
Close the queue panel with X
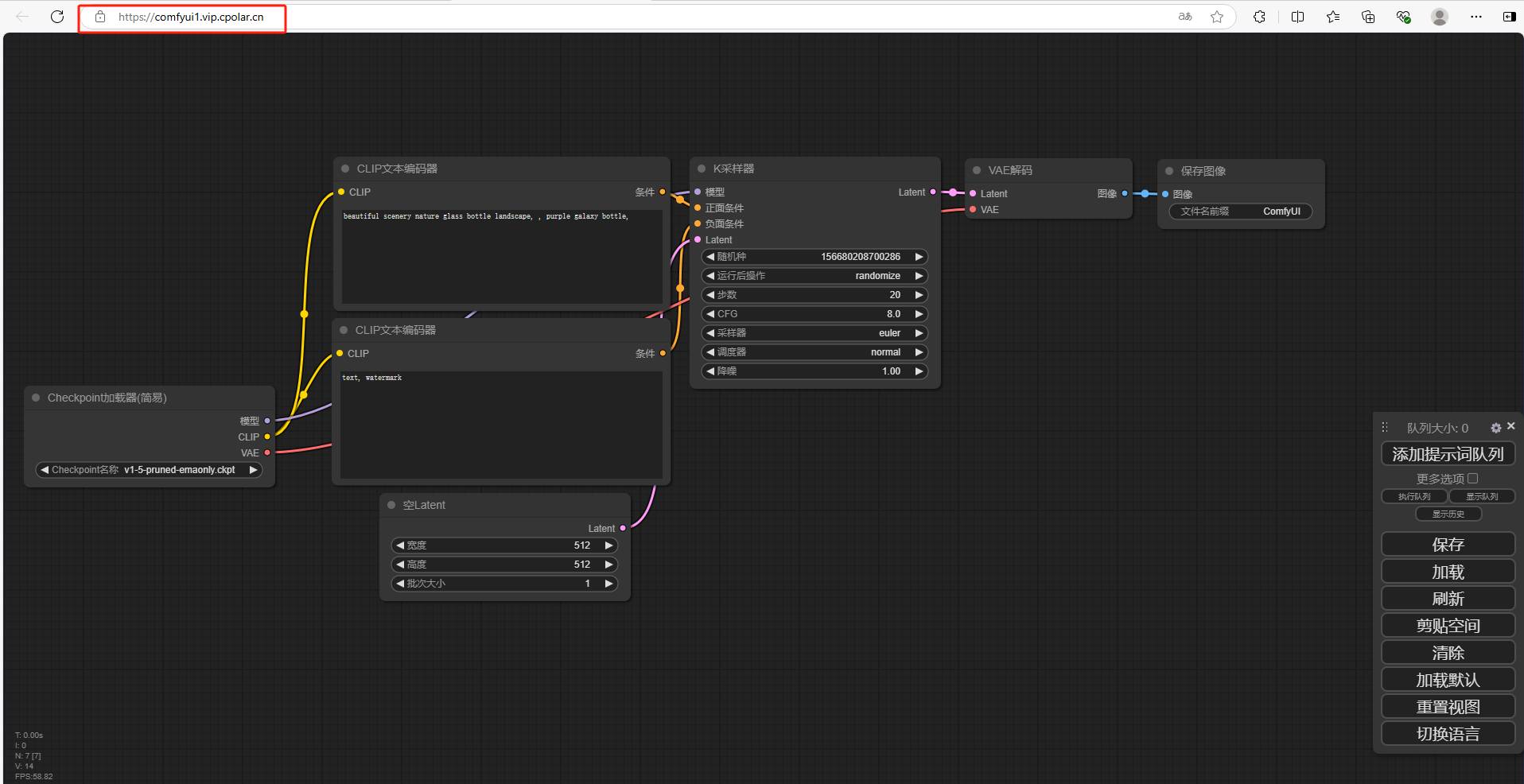click(1510, 426)
